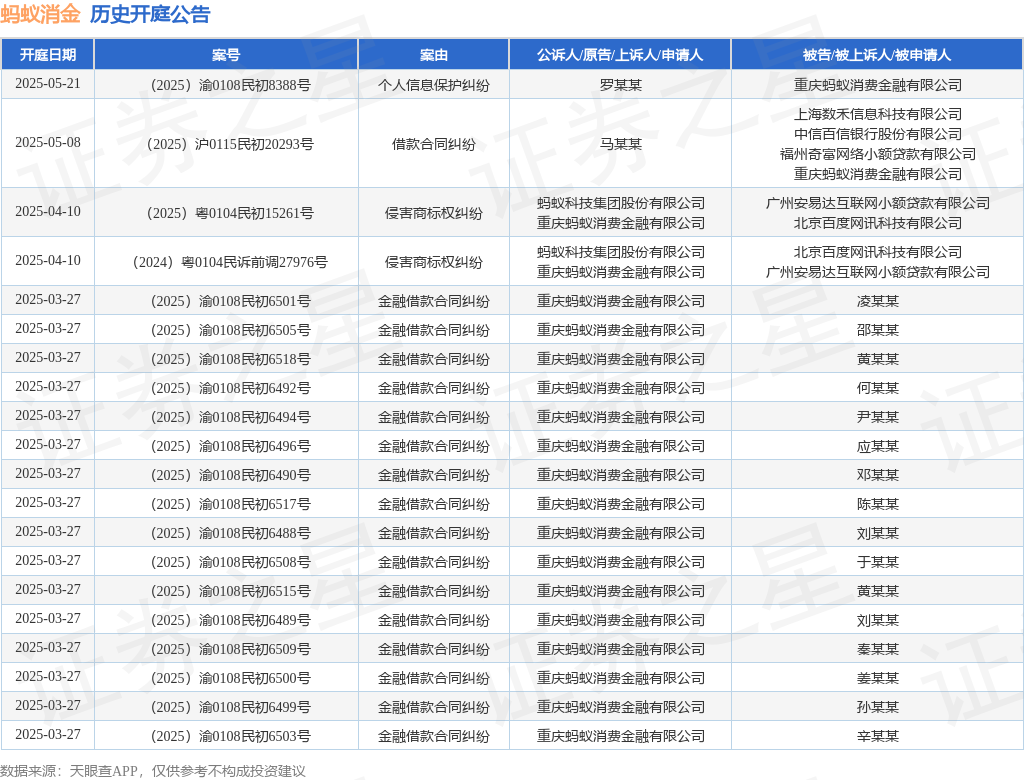Select the 案号 column header

(226, 55)
